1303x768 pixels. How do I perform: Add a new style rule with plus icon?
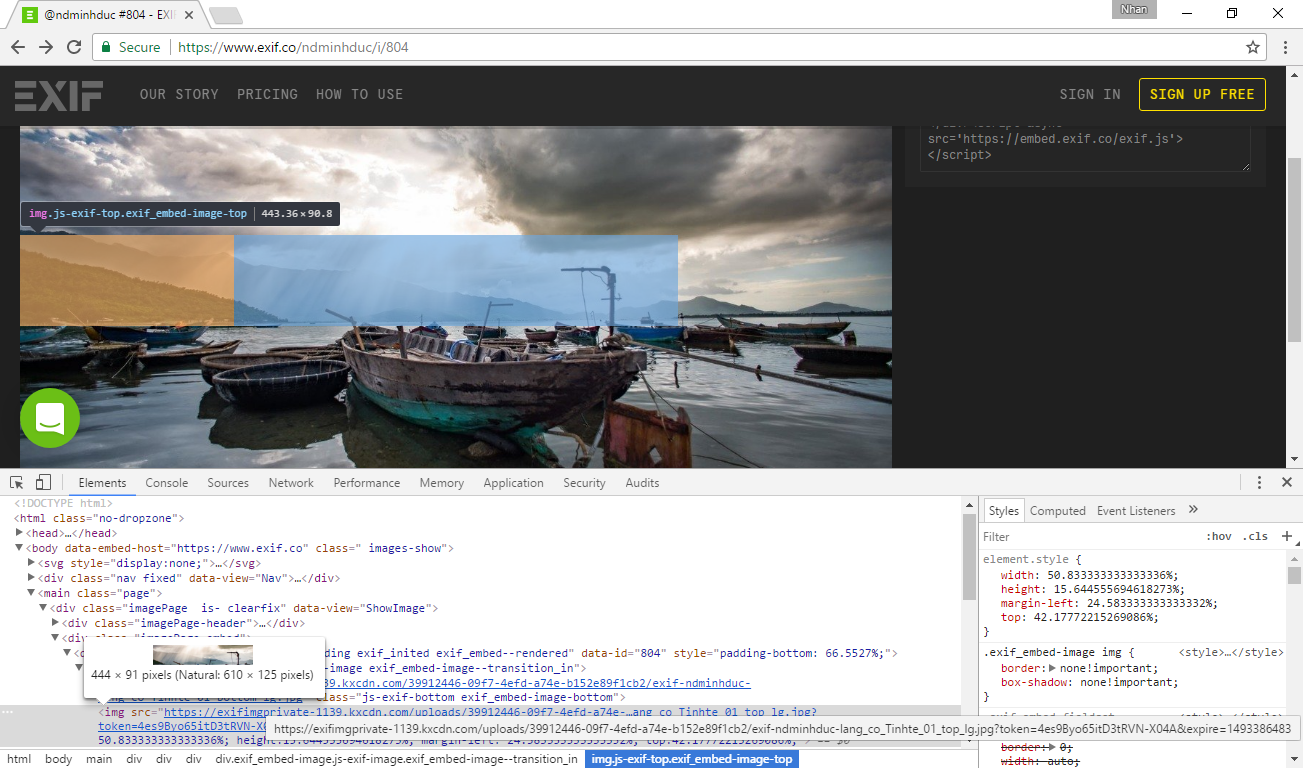click(1287, 536)
